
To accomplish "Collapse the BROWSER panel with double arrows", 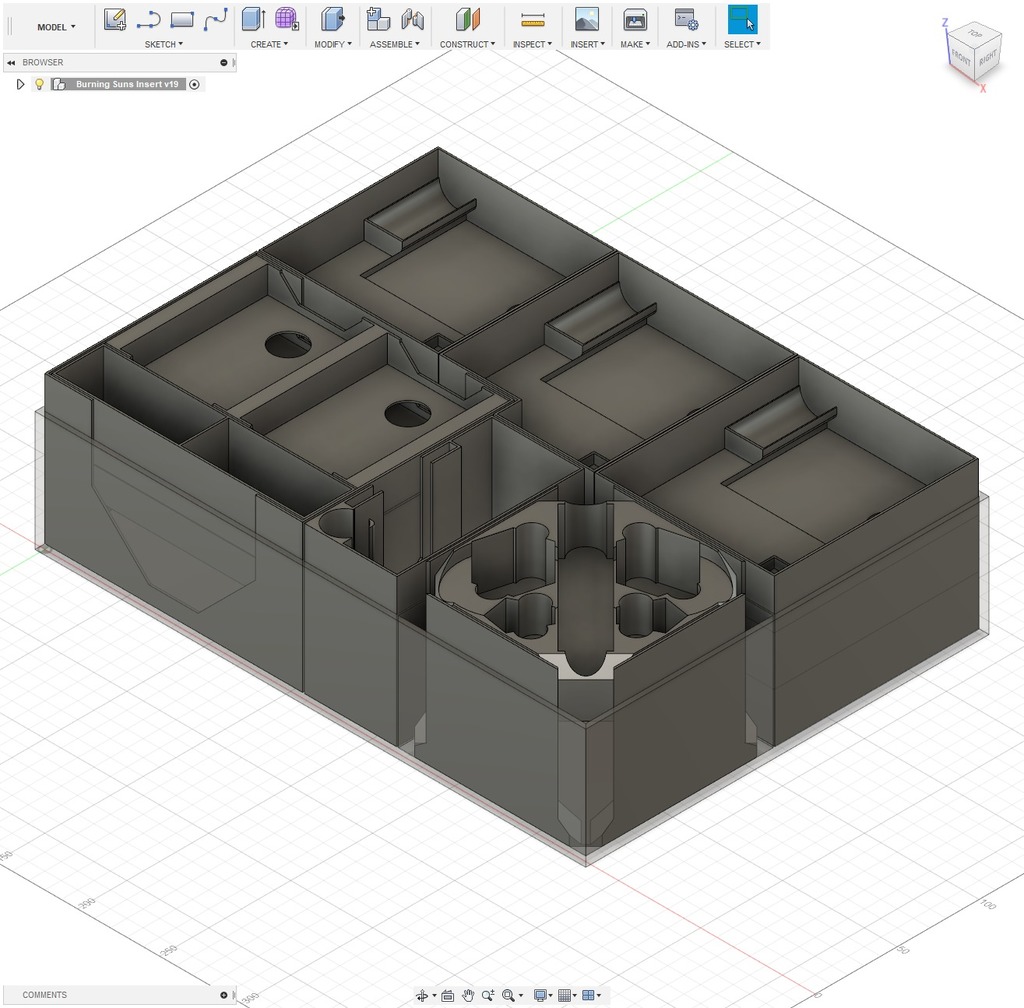I will click(x=11, y=63).
